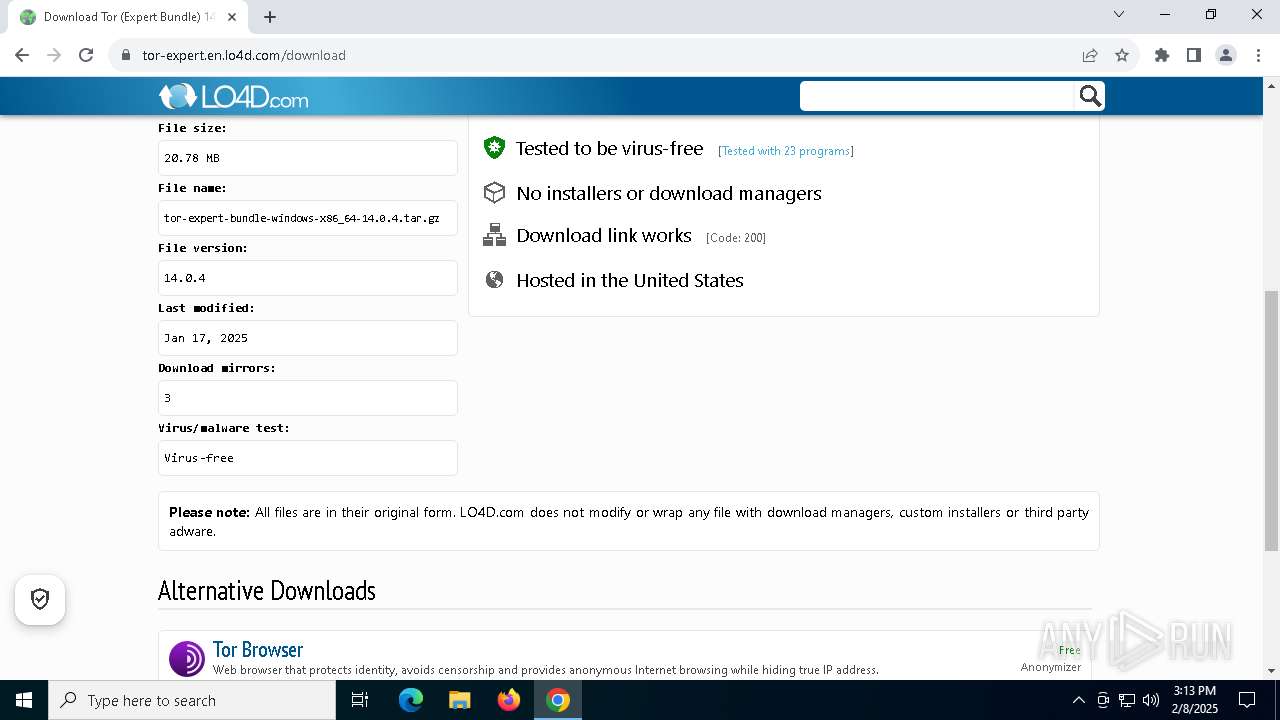Open 'Tested with 23 programs' link

pyautogui.click(x=786, y=151)
